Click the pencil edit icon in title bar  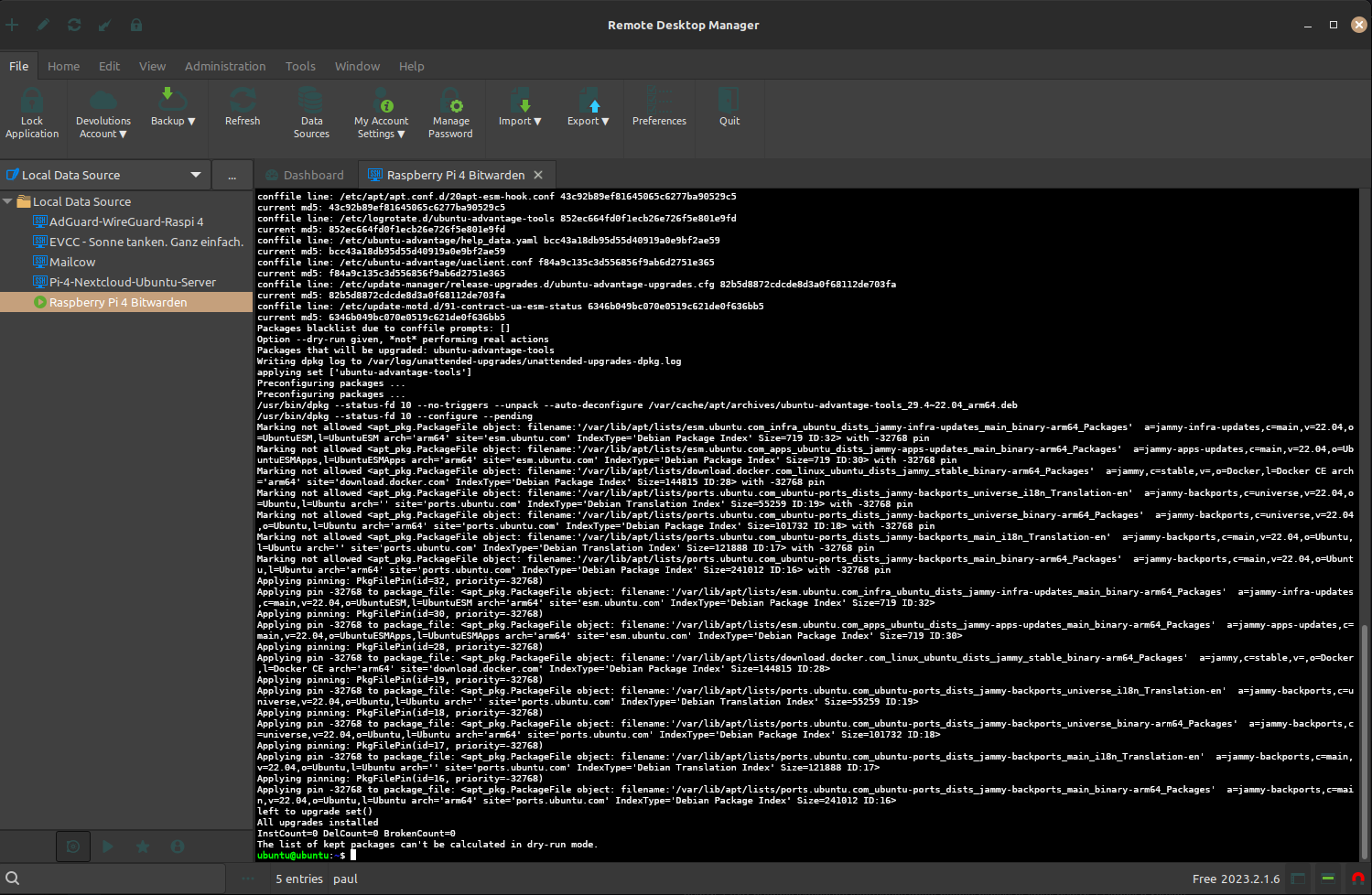43,25
